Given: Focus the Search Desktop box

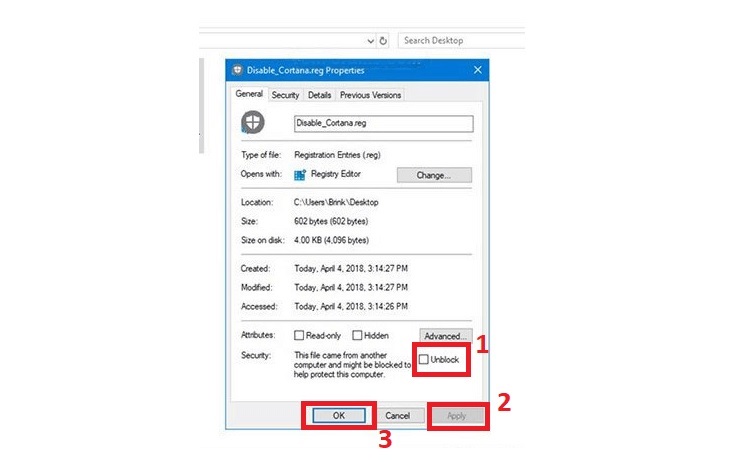Looking at the screenshot, I should 460,41.
